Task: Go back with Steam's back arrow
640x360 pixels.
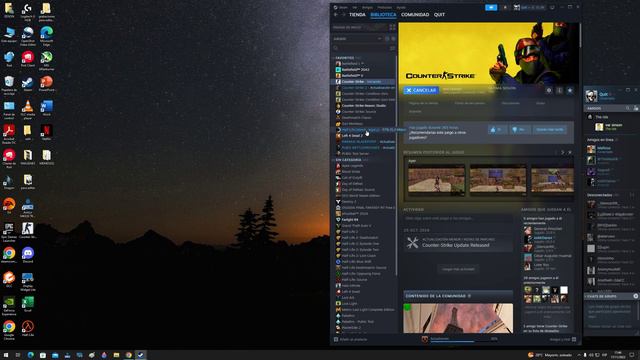Action: [336, 15]
